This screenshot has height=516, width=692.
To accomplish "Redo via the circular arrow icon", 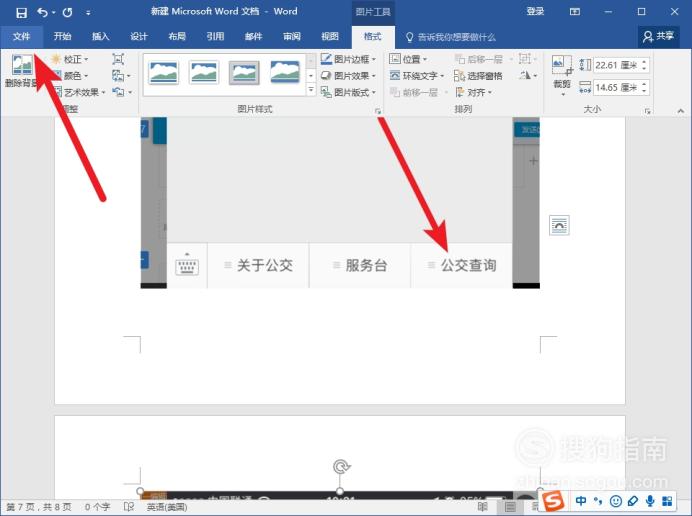I will [68, 12].
